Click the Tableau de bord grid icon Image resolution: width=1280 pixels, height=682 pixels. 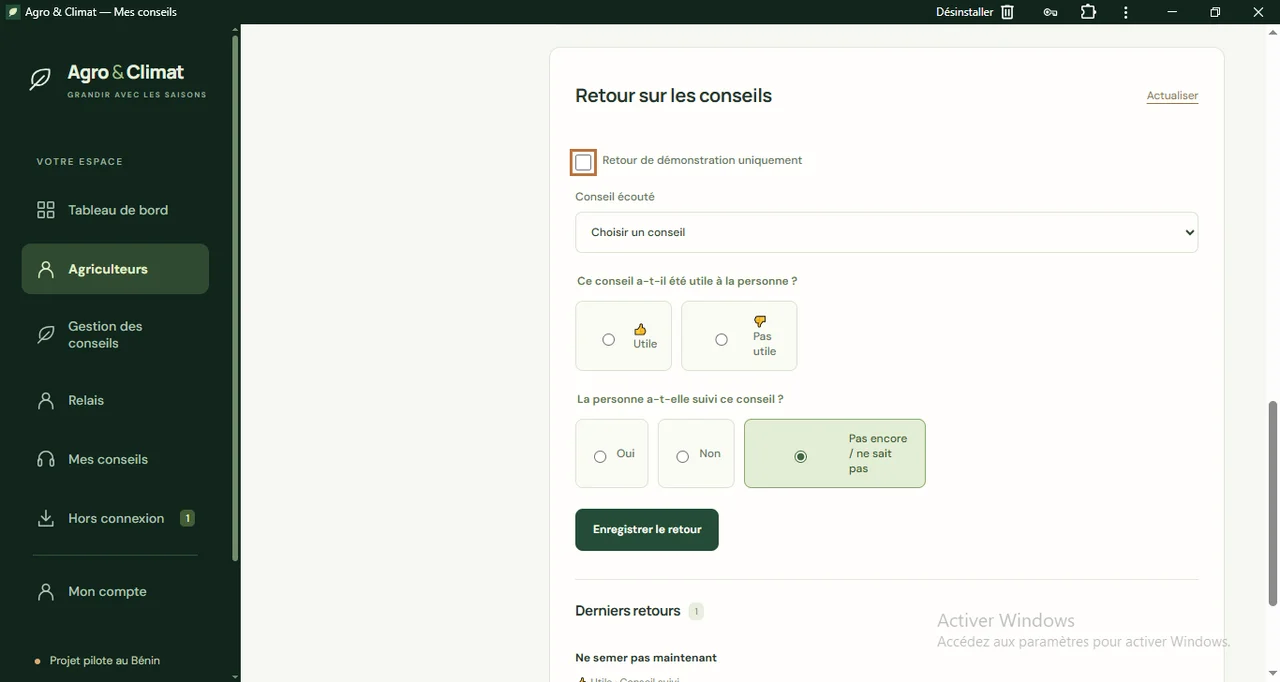tap(46, 210)
